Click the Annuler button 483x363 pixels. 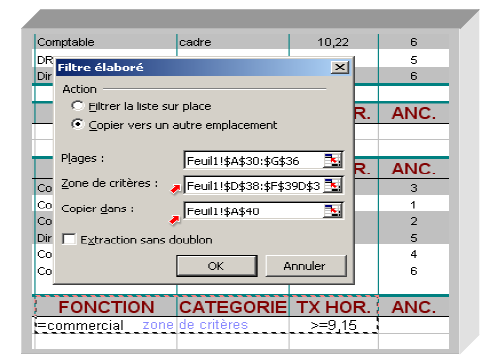(x=306, y=266)
